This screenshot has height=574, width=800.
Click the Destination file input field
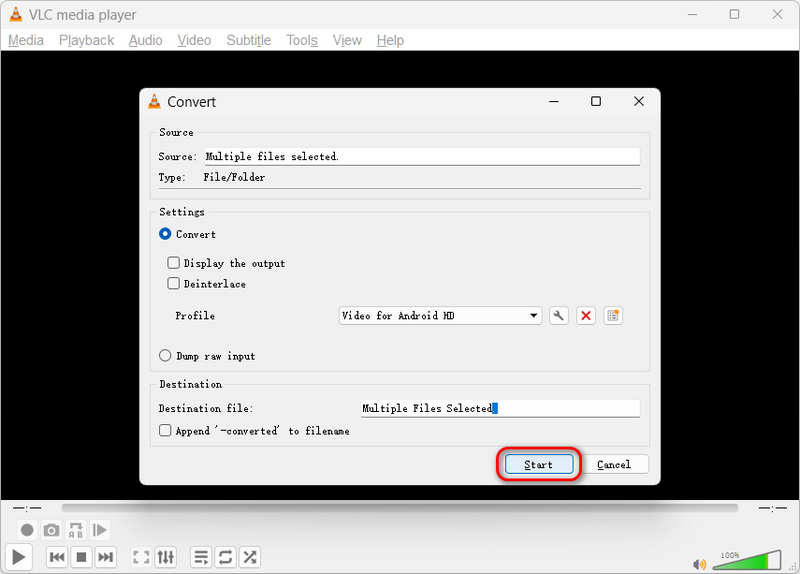click(500, 408)
